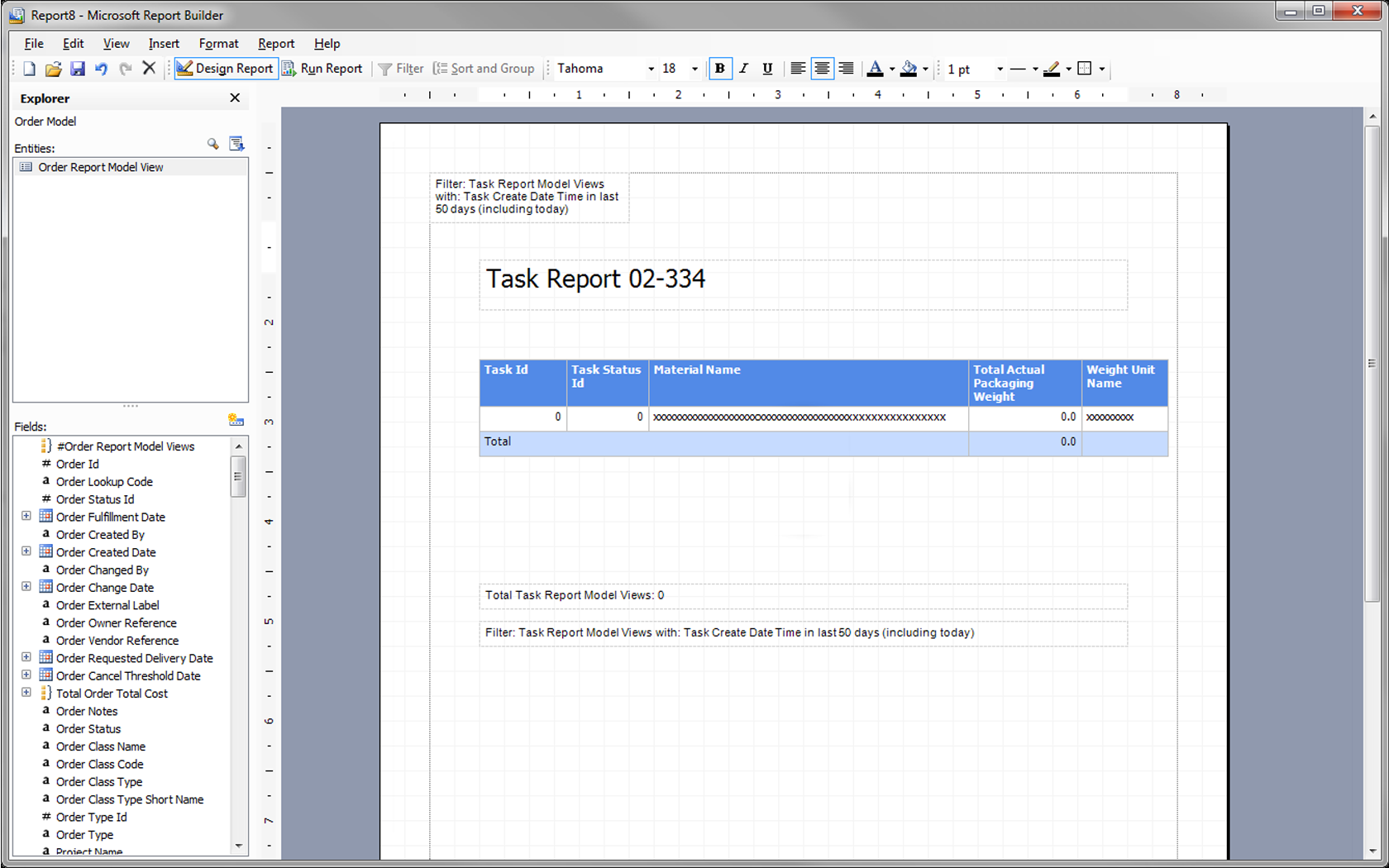1389x868 pixels.
Task: Switch to Design Report mode
Action: (x=225, y=69)
